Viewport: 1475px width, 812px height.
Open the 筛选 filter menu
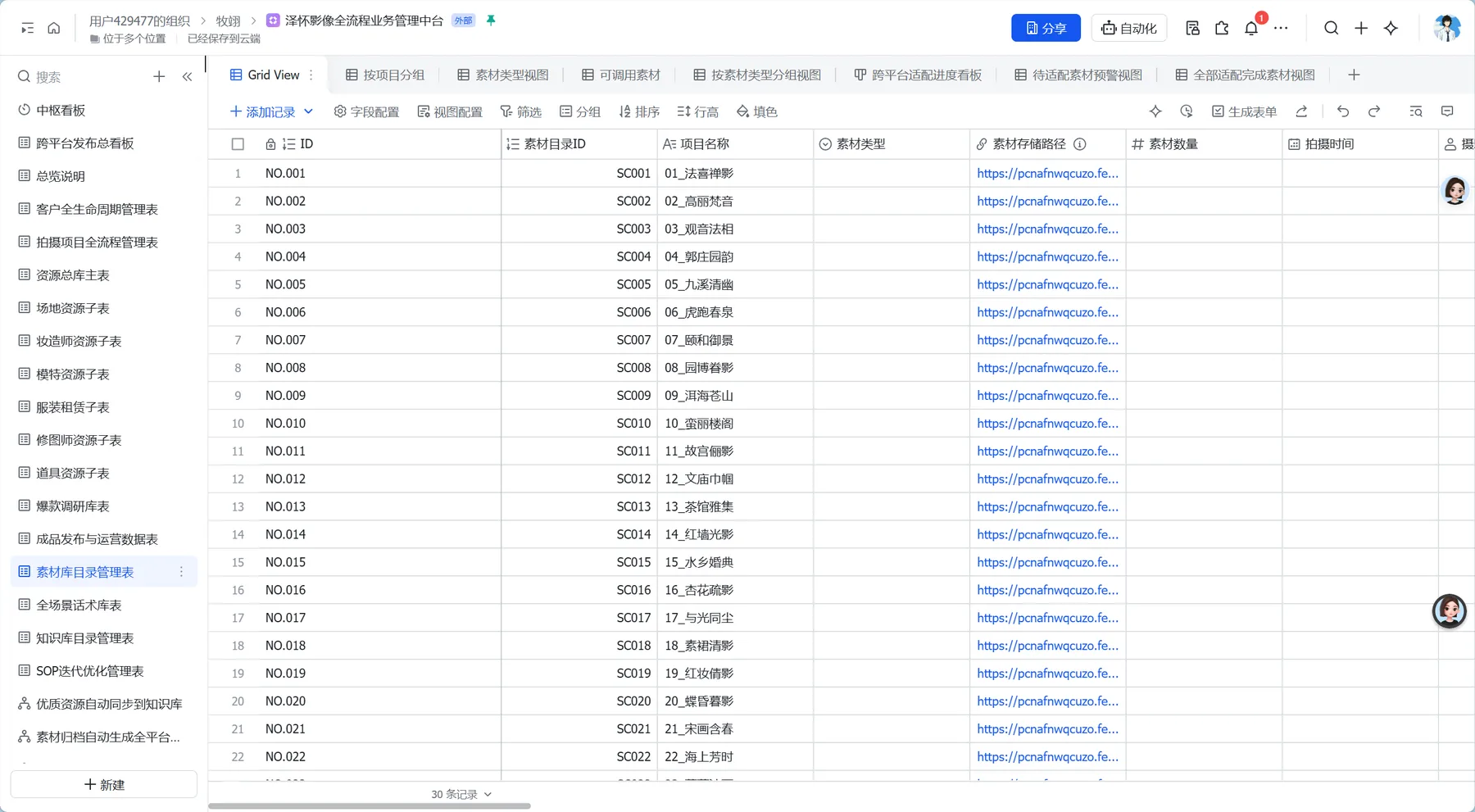[521, 111]
